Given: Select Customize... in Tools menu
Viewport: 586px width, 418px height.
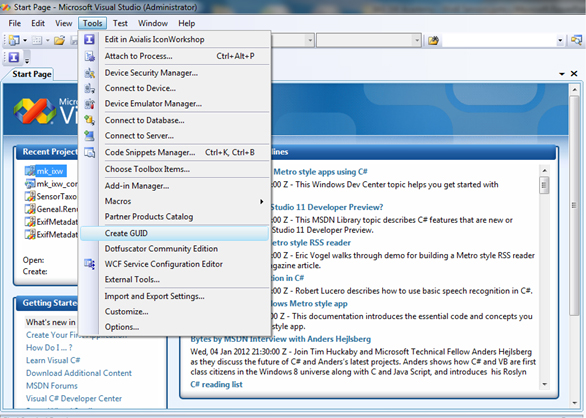Looking at the screenshot, I should click(175, 311).
